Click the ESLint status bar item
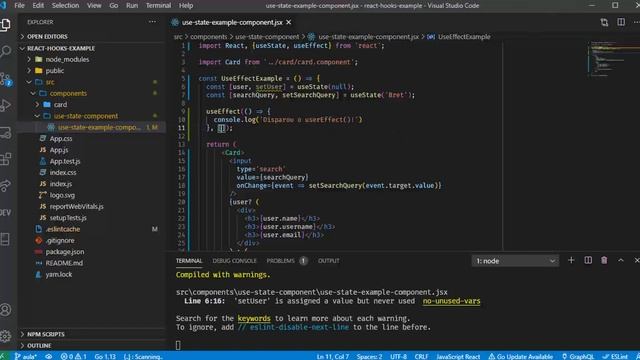The image size is (640, 360). 616,356
